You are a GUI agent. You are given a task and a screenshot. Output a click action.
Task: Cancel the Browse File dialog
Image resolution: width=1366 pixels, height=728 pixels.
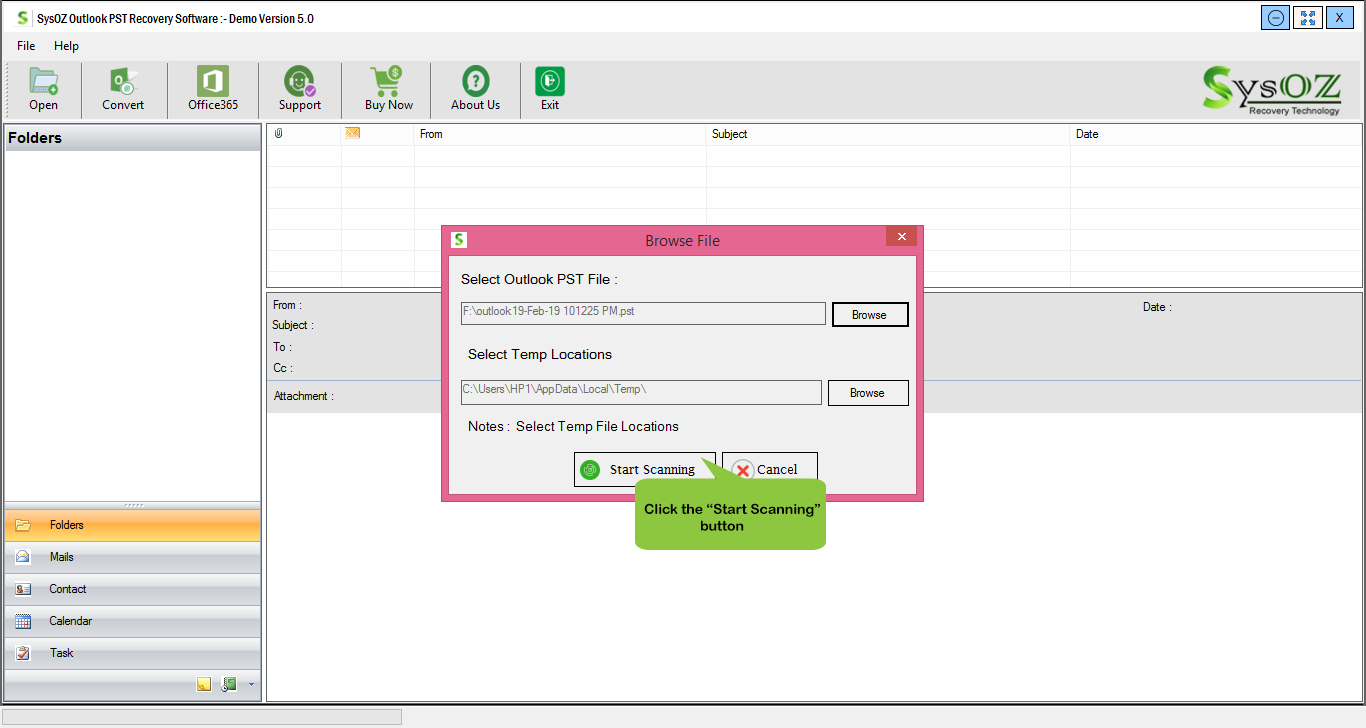770,469
